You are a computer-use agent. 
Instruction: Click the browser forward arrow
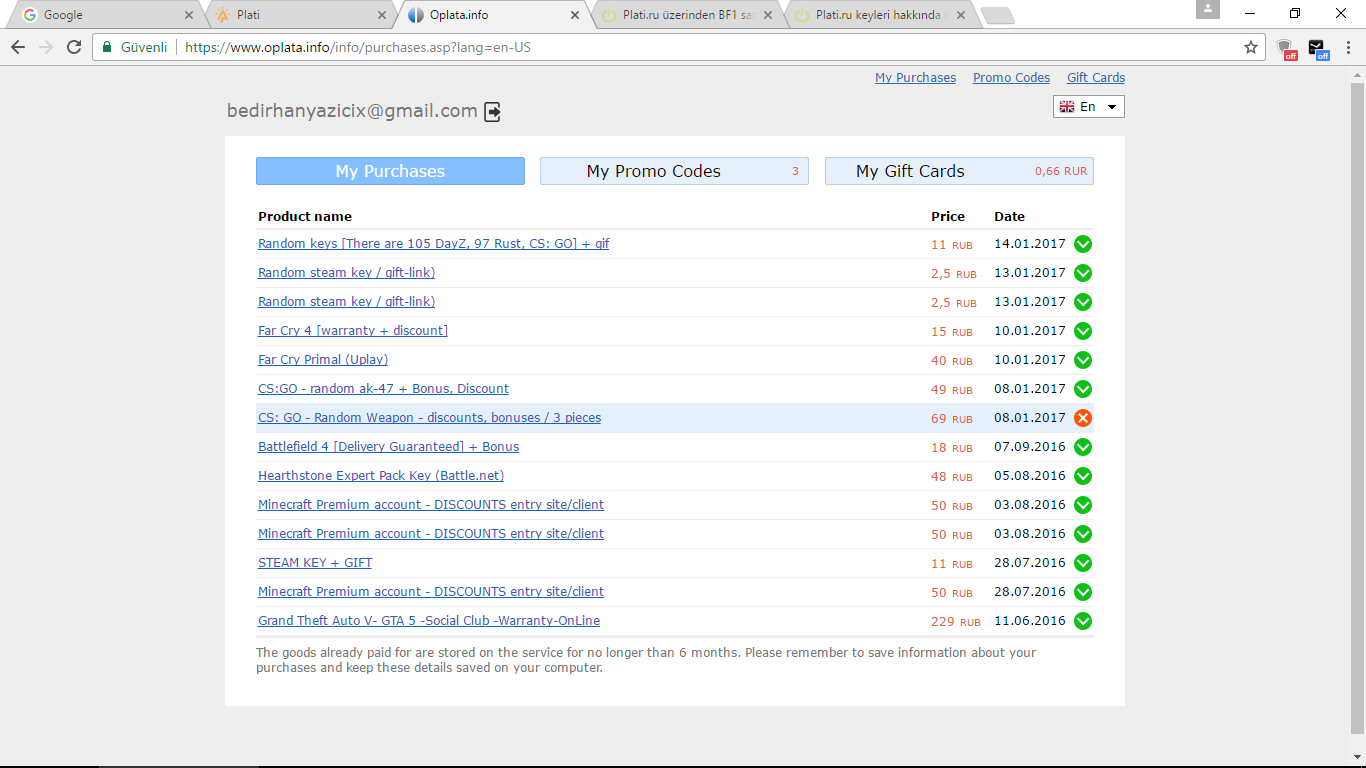[x=46, y=47]
